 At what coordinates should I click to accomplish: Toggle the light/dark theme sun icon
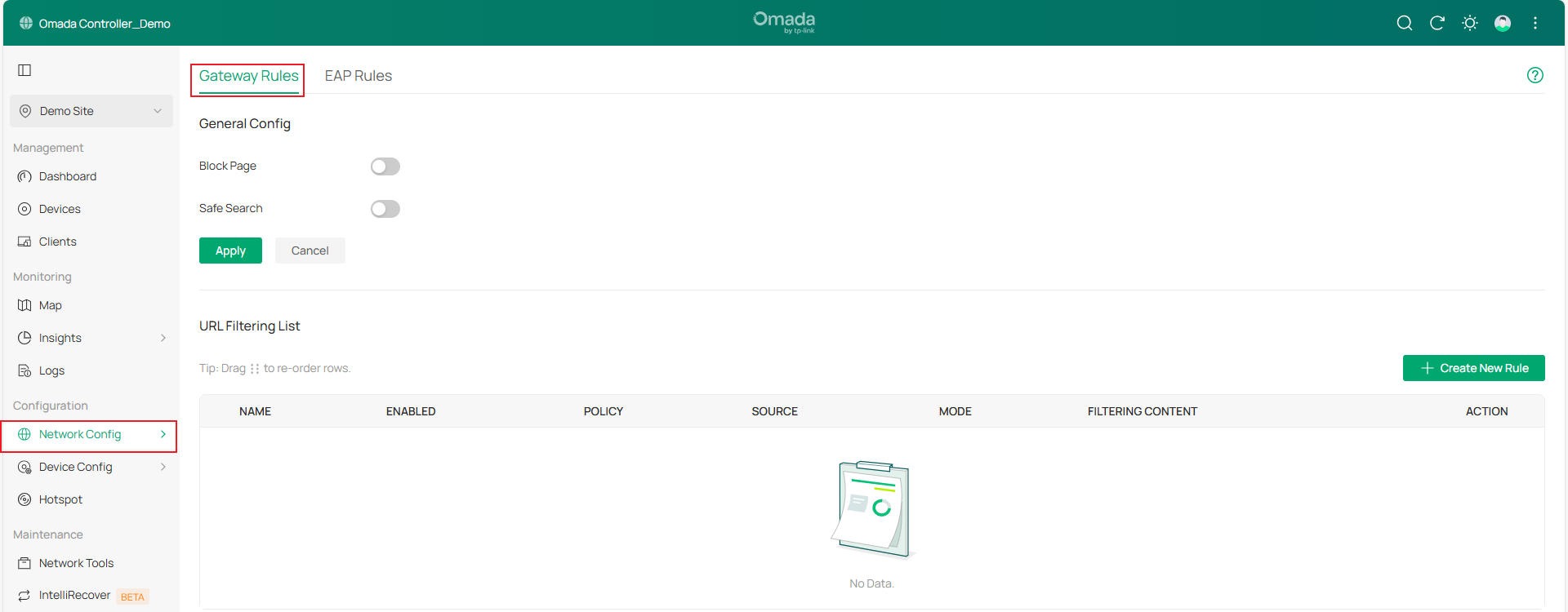[x=1470, y=23]
